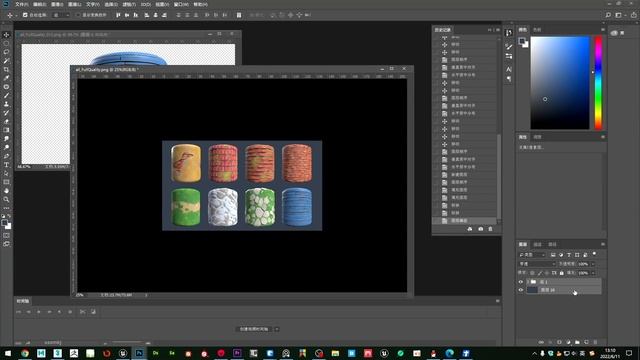640x360 pixels.
Task: Hide the group layer via its eye icon
Action: tap(520, 282)
